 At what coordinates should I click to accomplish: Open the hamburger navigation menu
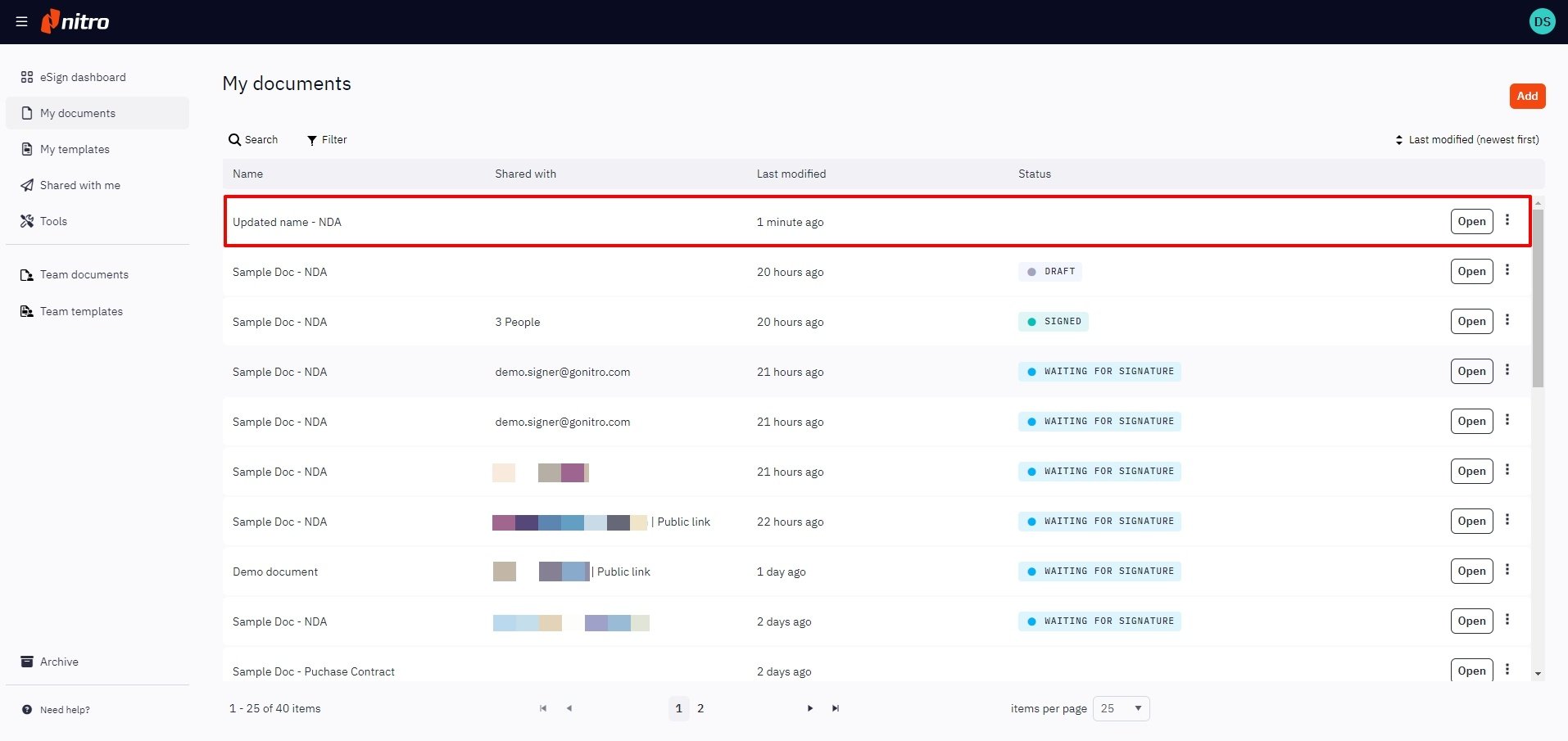pos(21,22)
